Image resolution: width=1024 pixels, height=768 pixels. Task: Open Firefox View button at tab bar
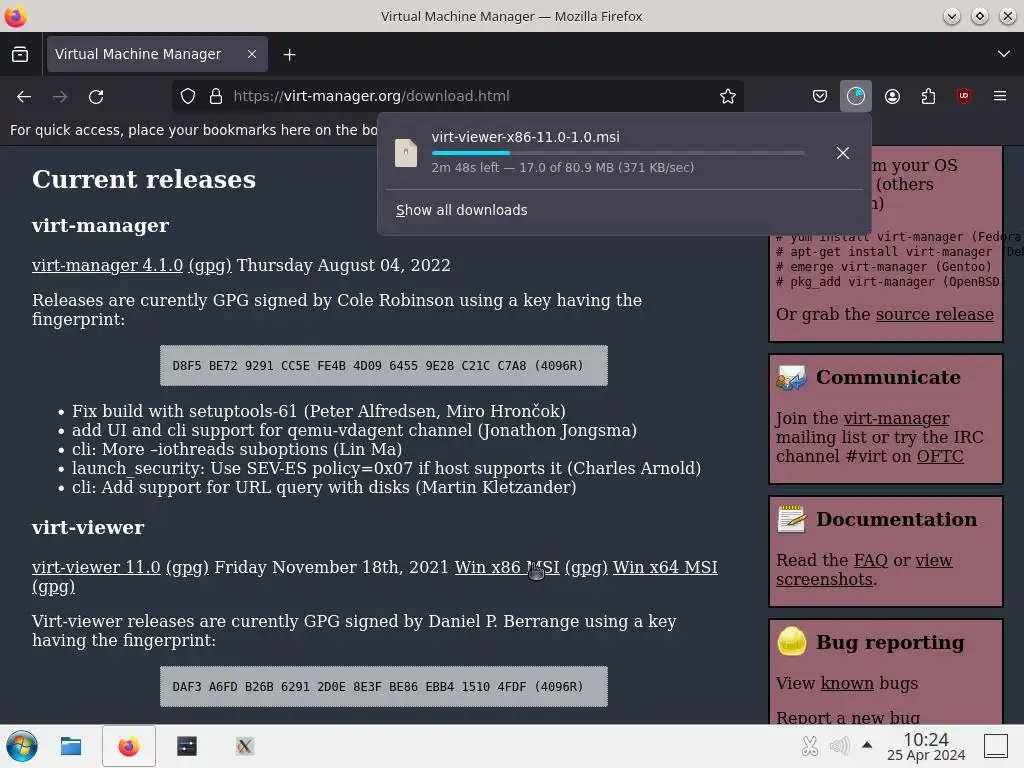[x=20, y=54]
